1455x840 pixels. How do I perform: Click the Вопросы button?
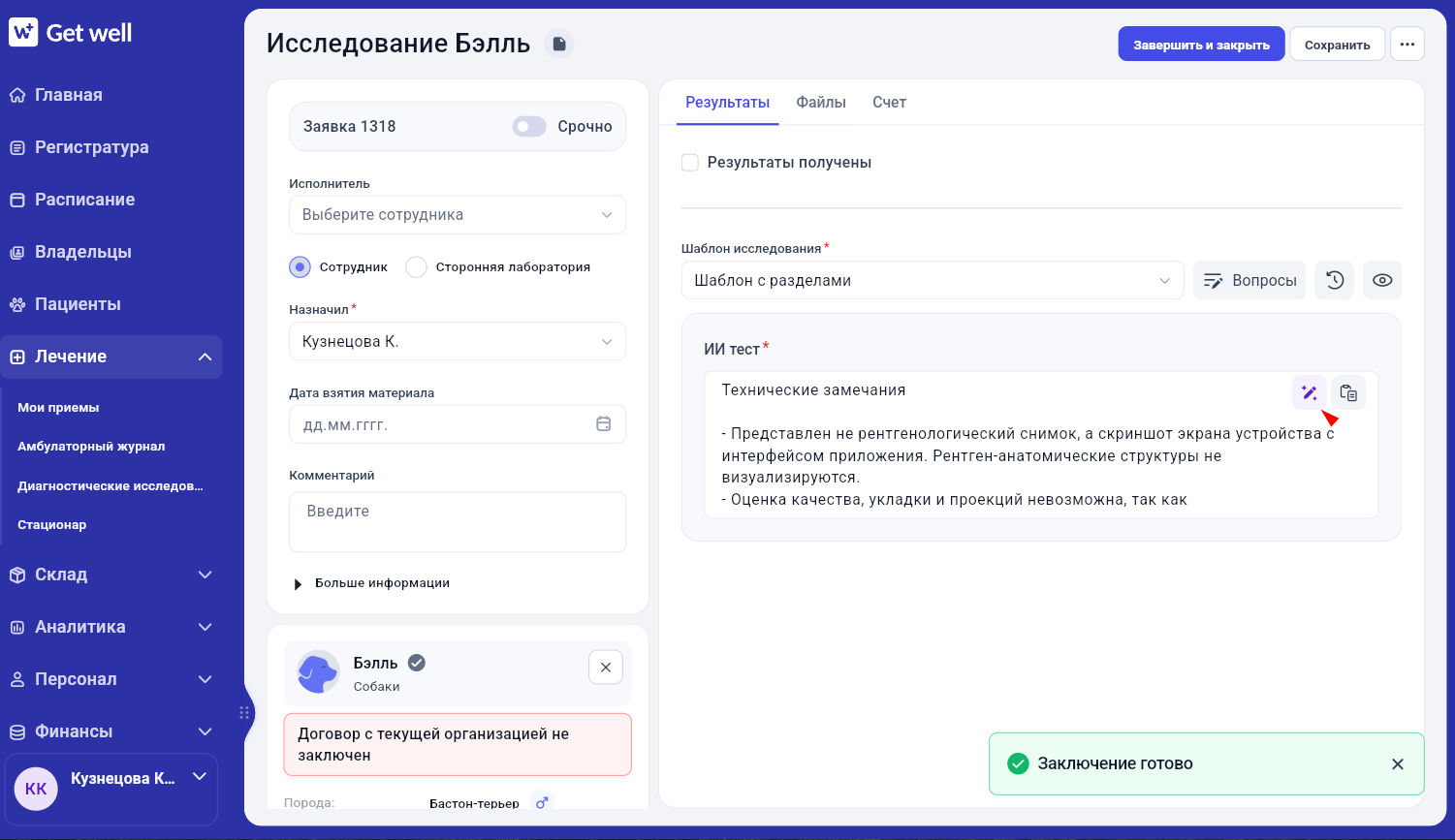click(1249, 280)
